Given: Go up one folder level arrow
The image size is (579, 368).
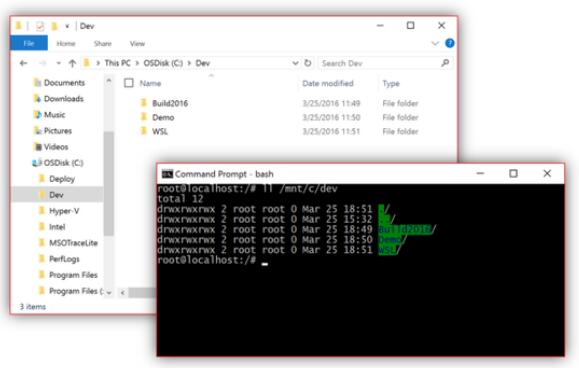Looking at the screenshot, I should pos(72,63).
